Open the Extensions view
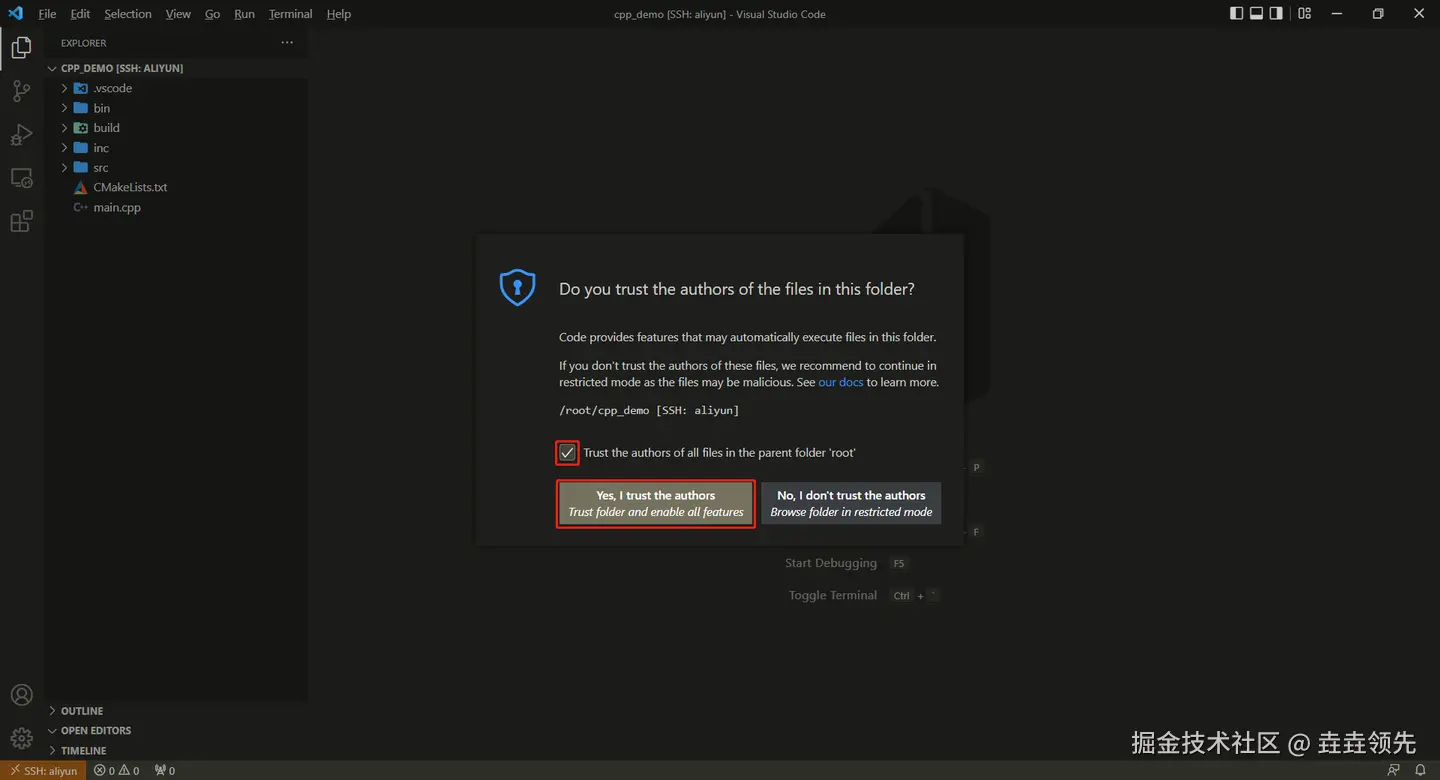Image resolution: width=1440 pixels, height=780 pixels. 21,221
